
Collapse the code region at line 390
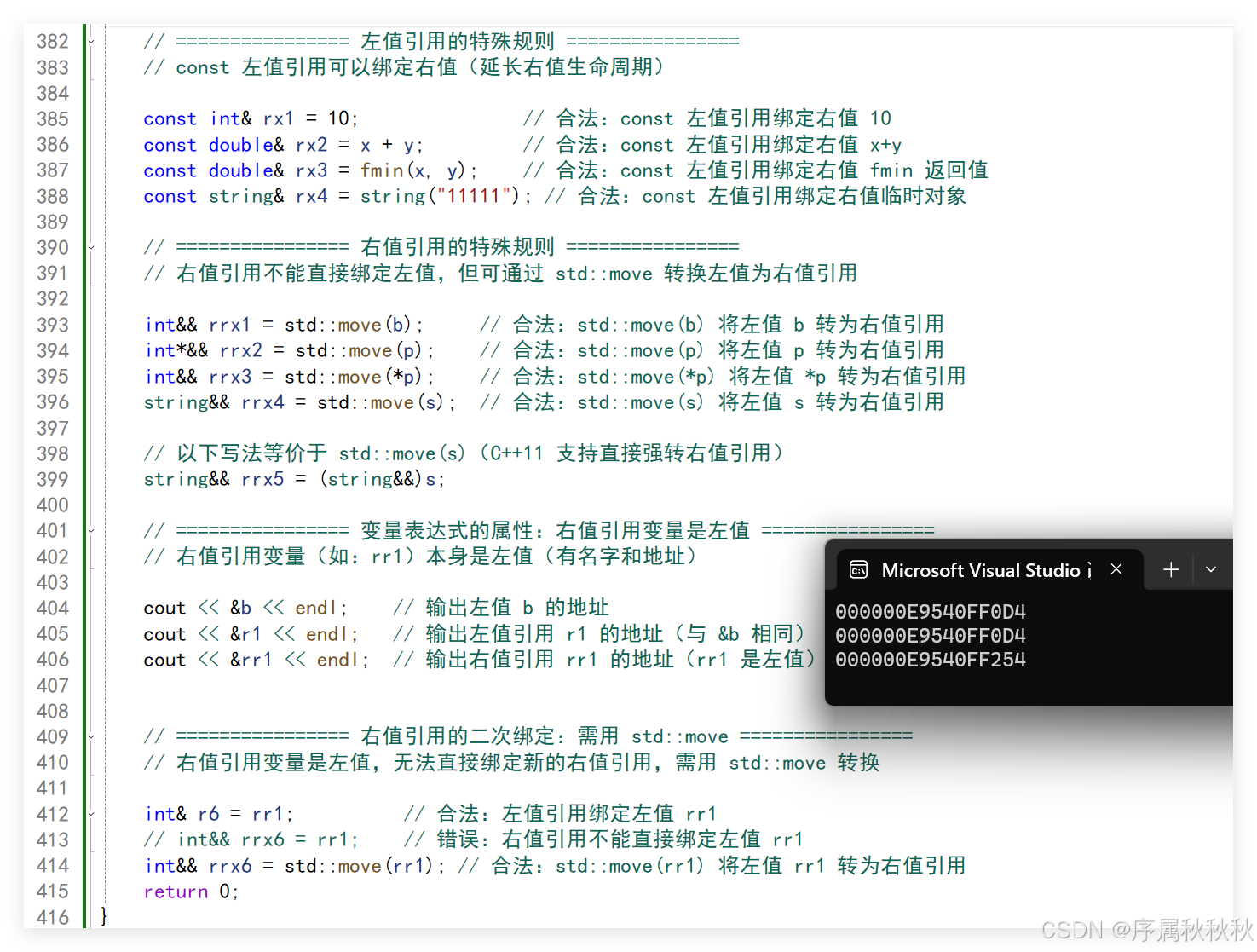pyautogui.click(x=91, y=247)
